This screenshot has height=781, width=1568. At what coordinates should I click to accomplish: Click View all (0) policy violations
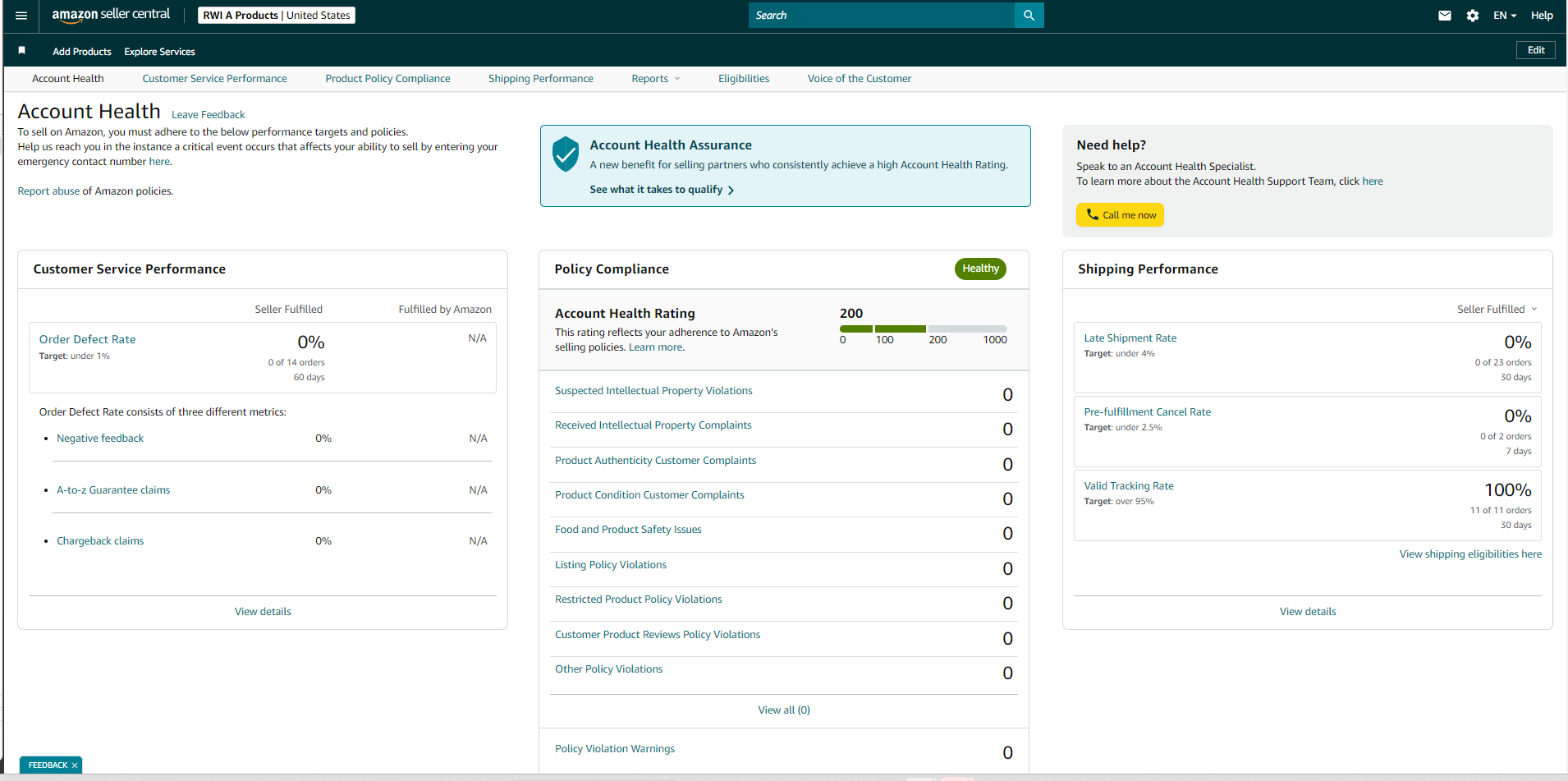[784, 710]
